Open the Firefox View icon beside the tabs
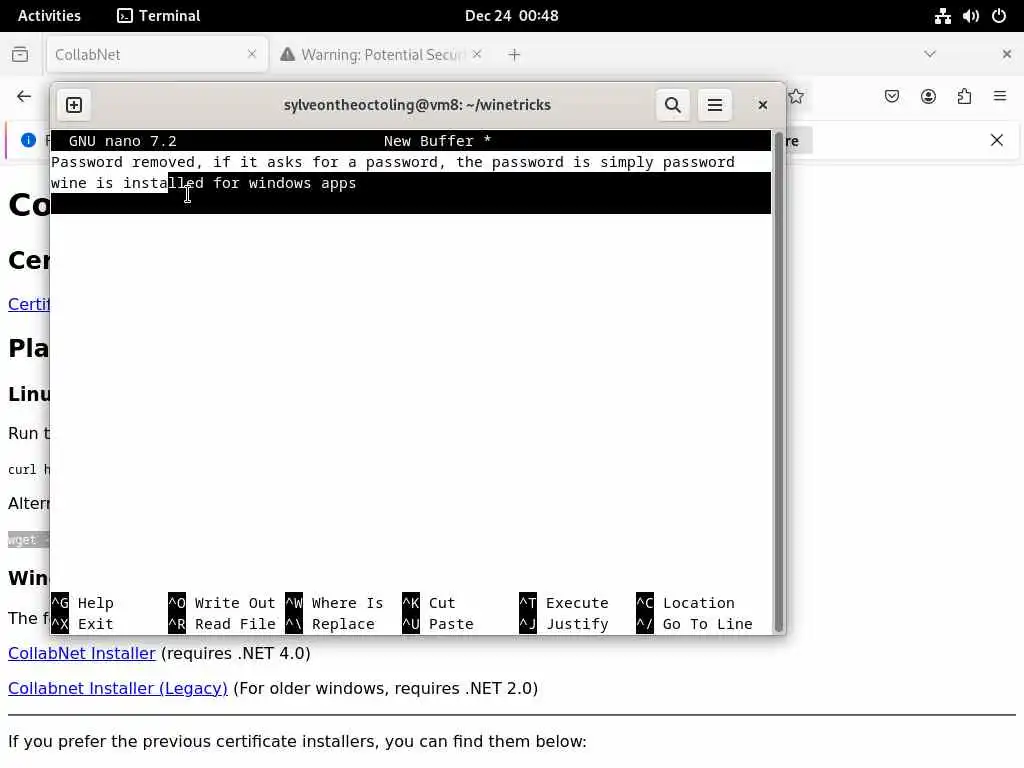The width and height of the screenshot is (1024, 768). (20, 54)
